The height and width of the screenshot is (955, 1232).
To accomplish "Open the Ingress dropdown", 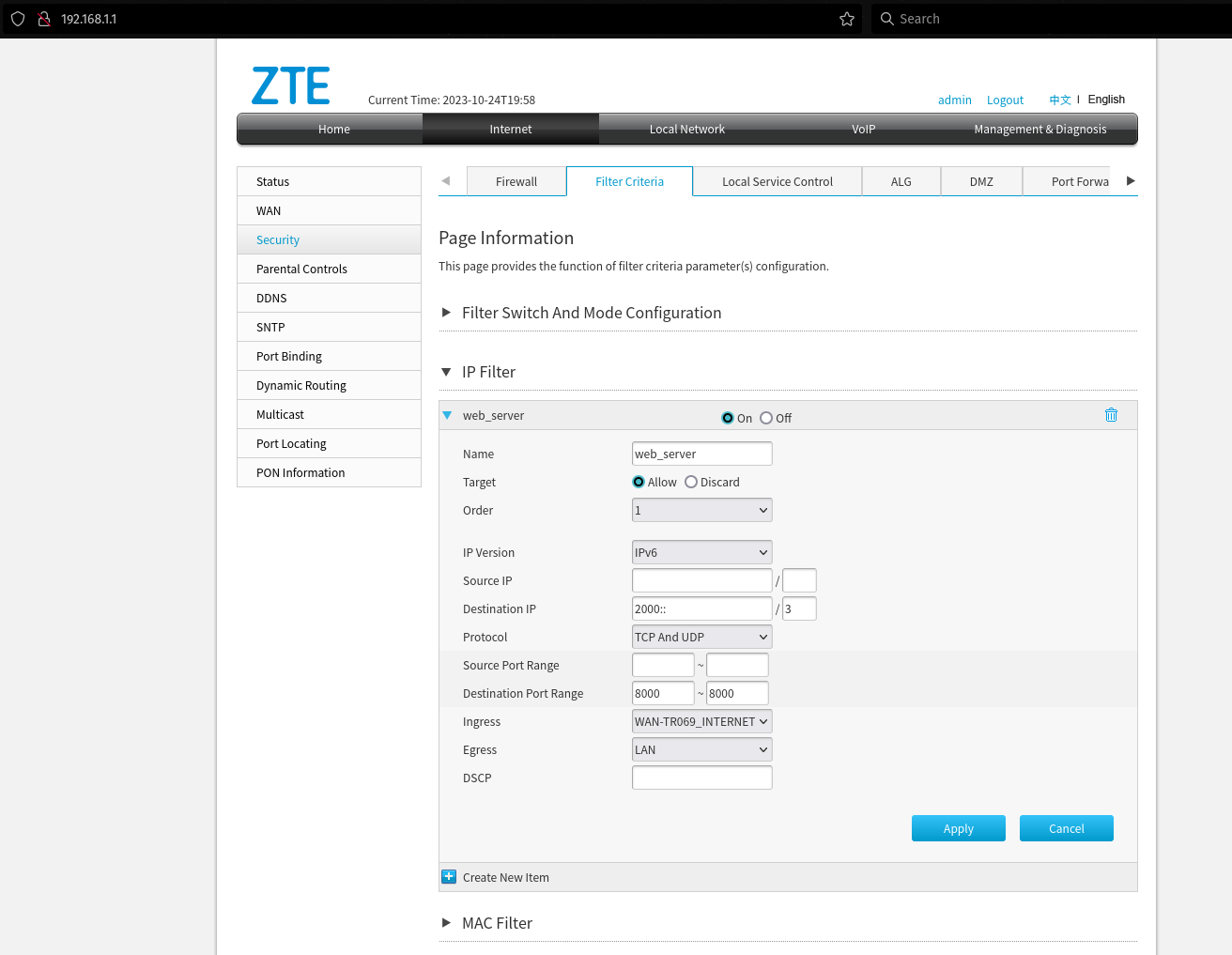I will point(702,721).
